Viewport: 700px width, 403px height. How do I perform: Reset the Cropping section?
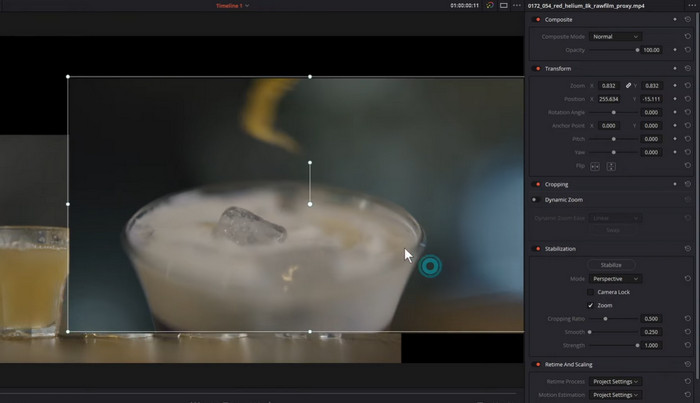pos(688,184)
